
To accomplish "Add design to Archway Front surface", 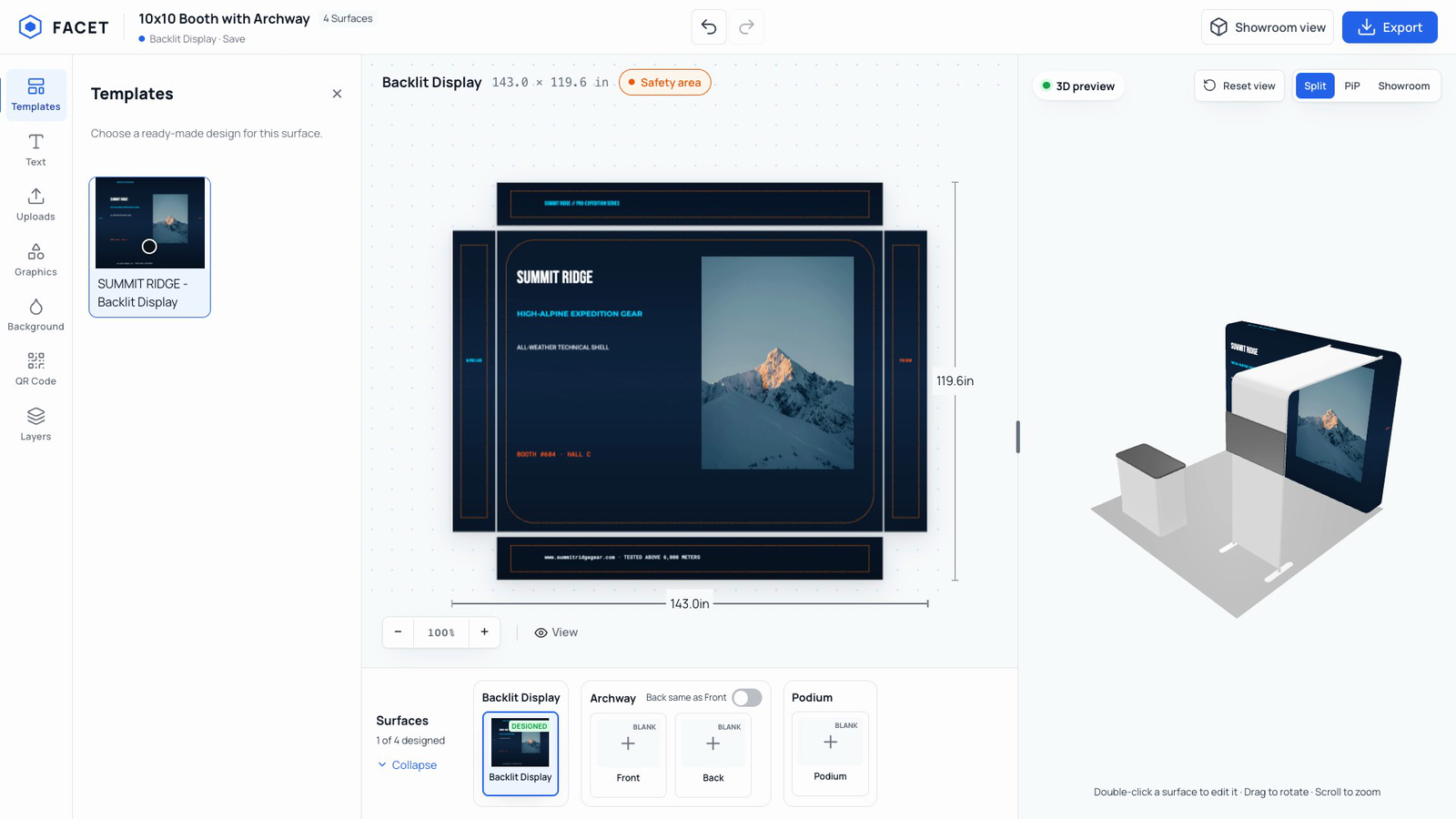I will (x=628, y=754).
